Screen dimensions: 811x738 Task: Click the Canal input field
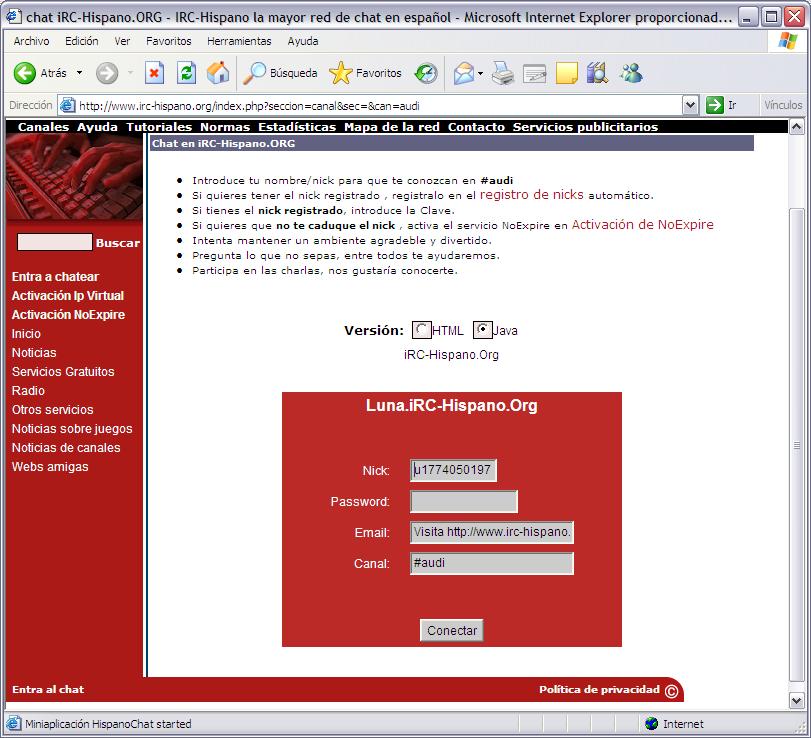(492, 563)
